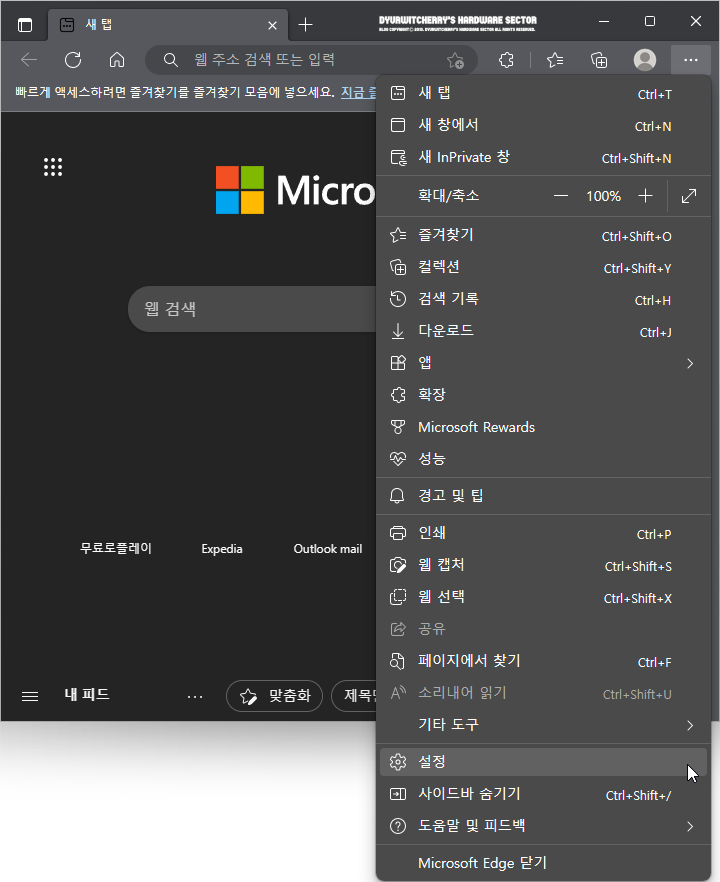Expand the 앱 submenu
Viewport: 720px width, 882px height.
coord(543,363)
